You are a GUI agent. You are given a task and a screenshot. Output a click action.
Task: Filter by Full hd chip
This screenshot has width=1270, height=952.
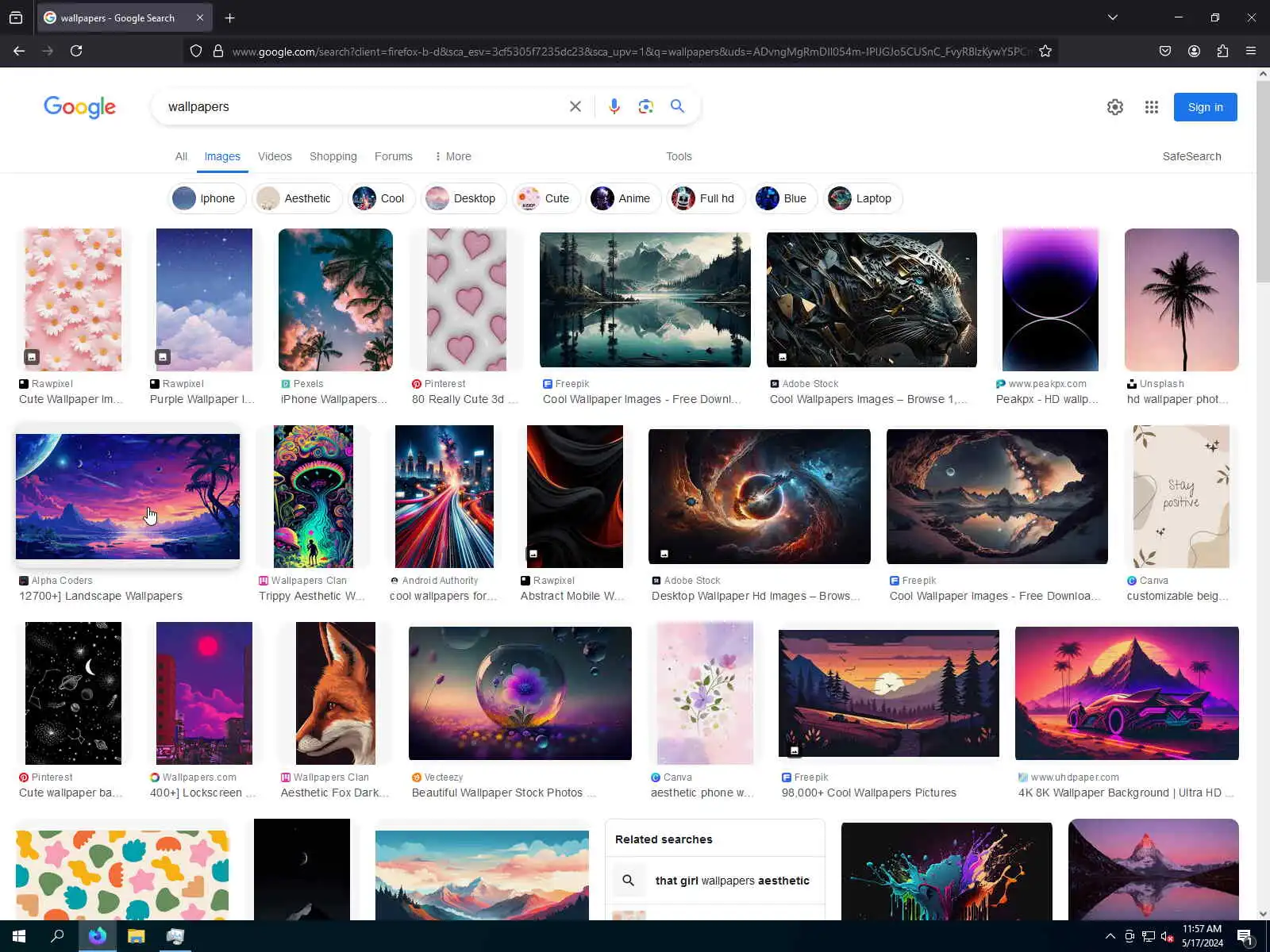(x=706, y=198)
